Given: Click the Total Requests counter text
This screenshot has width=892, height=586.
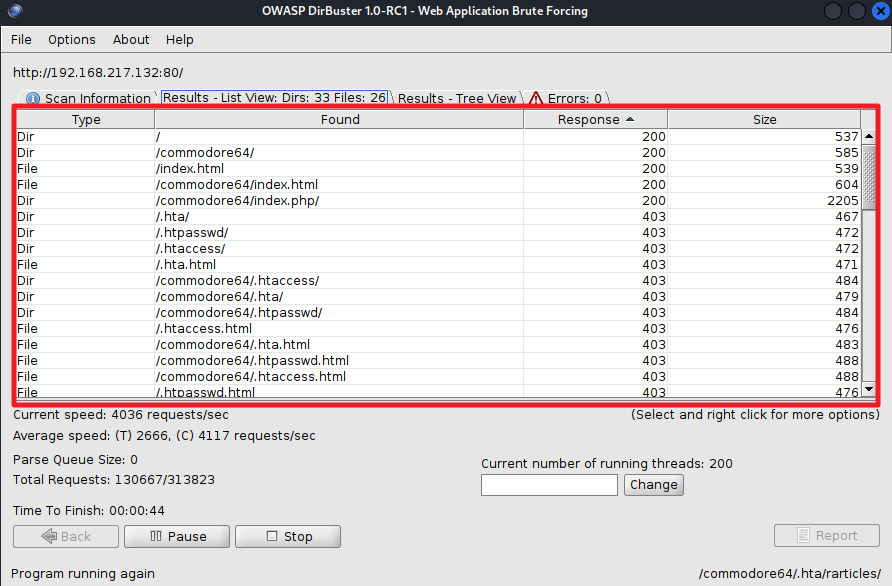Looking at the screenshot, I should (114, 480).
